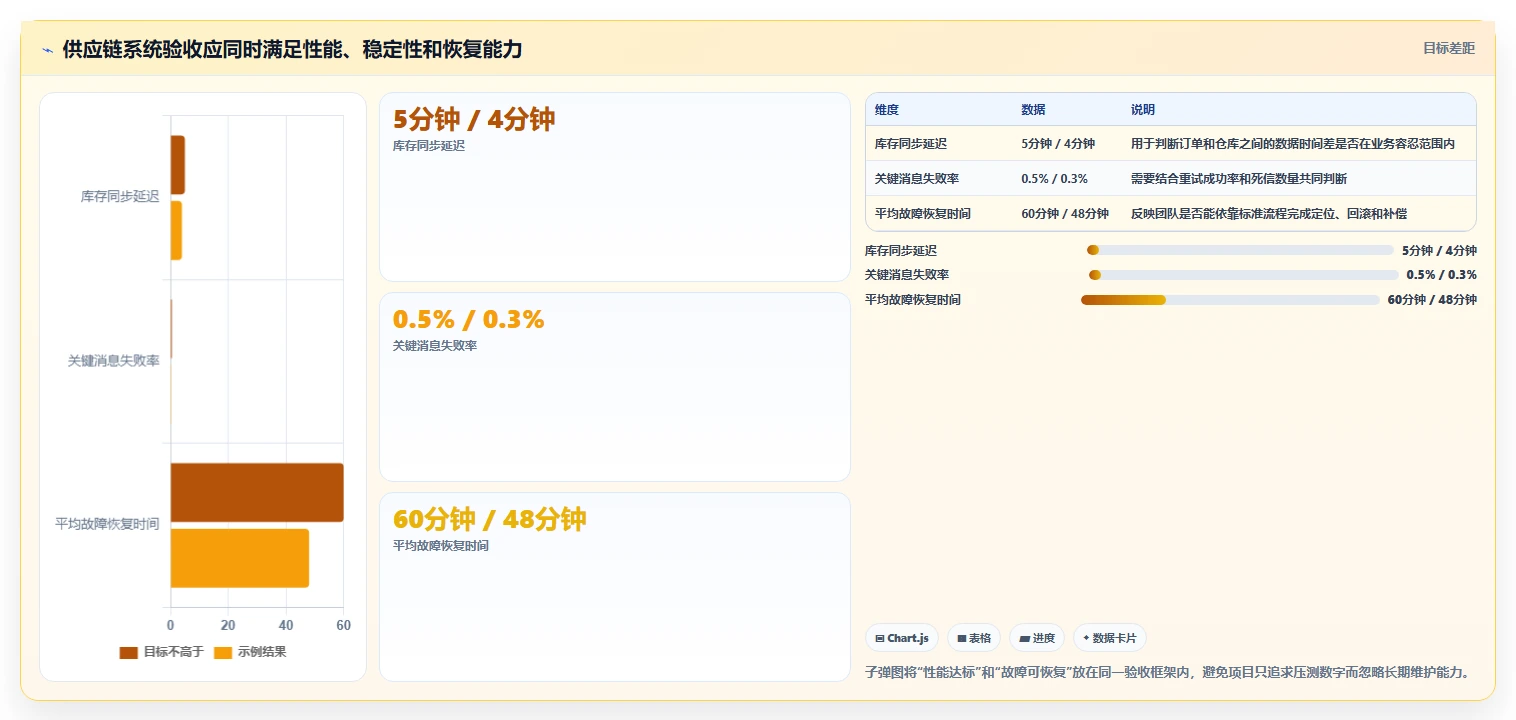This screenshot has width=1516, height=720.
Task: Click table cell 60分钟 / 48分钟
Action: 1064,214
